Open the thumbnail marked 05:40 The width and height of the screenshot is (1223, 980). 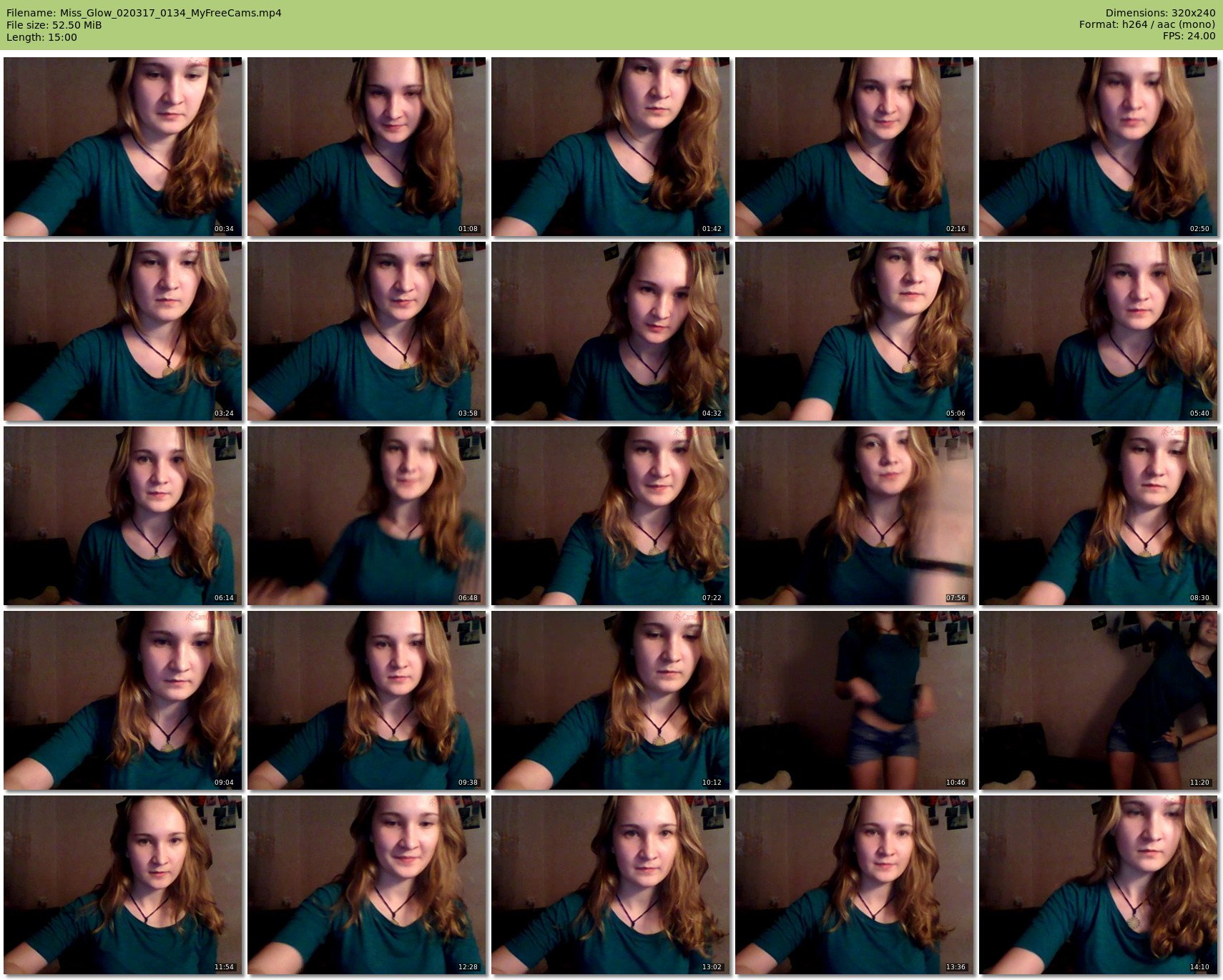tap(1099, 331)
